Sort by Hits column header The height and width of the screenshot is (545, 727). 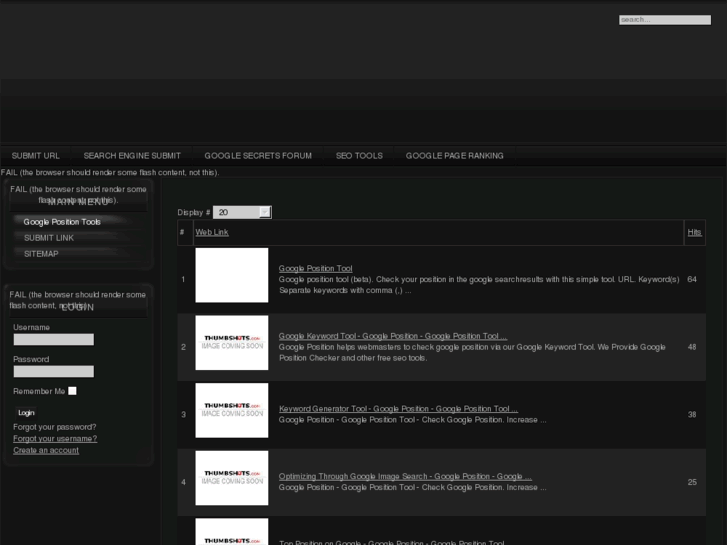click(x=694, y=232)
